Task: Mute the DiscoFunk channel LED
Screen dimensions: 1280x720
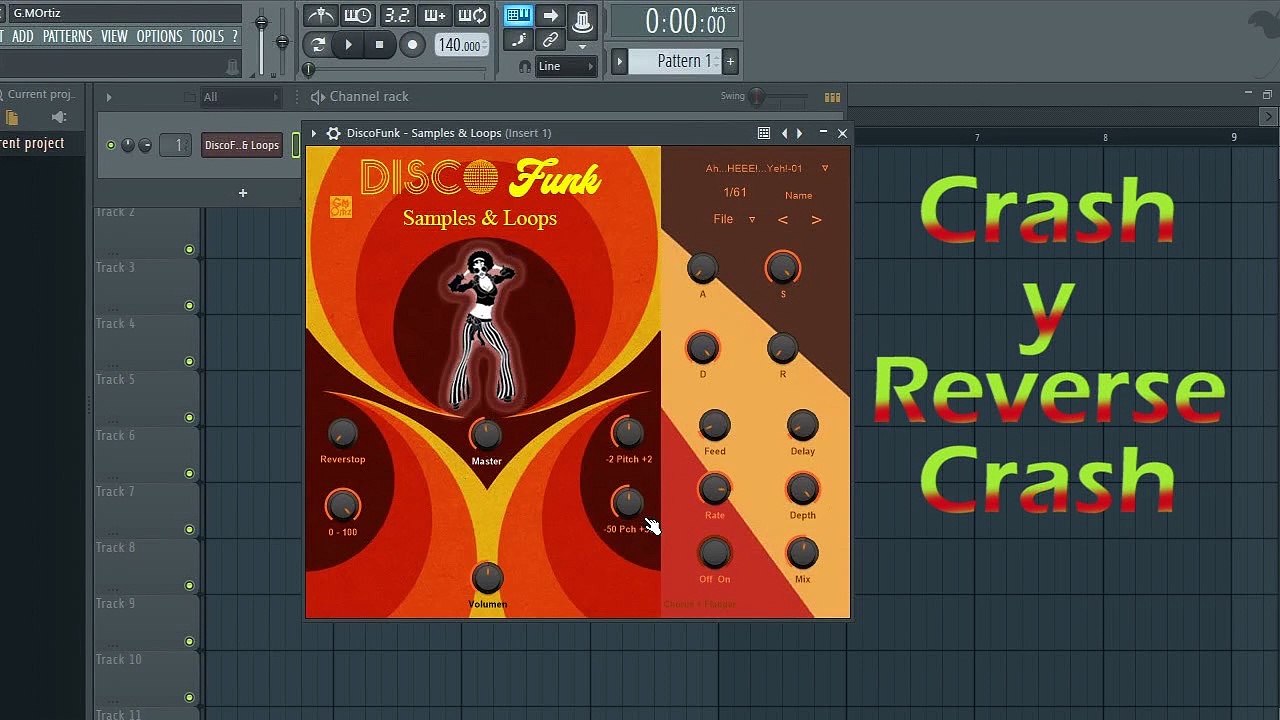Action: (111, 145)
